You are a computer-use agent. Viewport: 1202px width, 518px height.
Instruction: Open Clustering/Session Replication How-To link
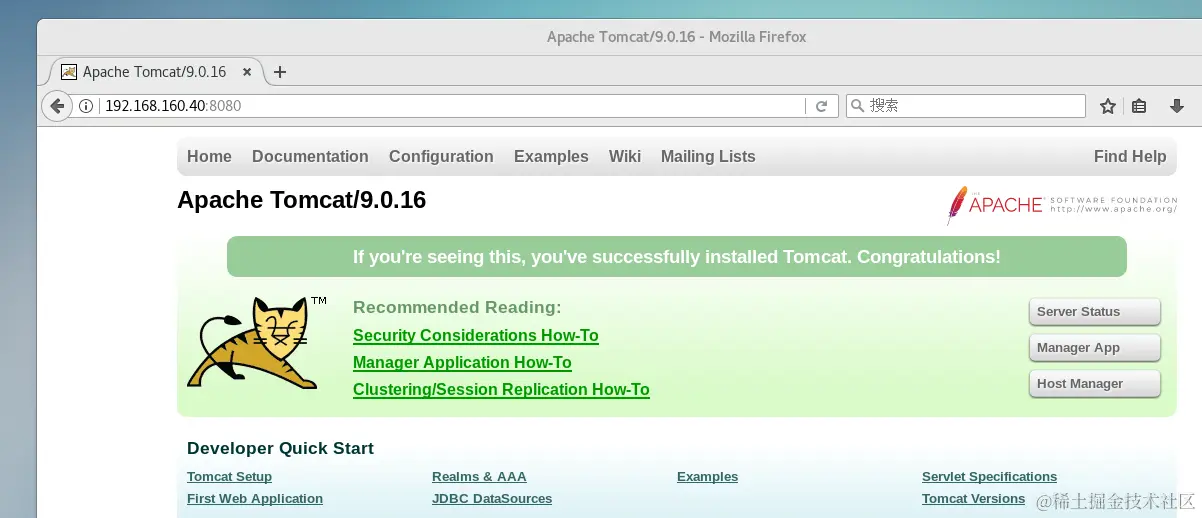click(x=501, y=390)
